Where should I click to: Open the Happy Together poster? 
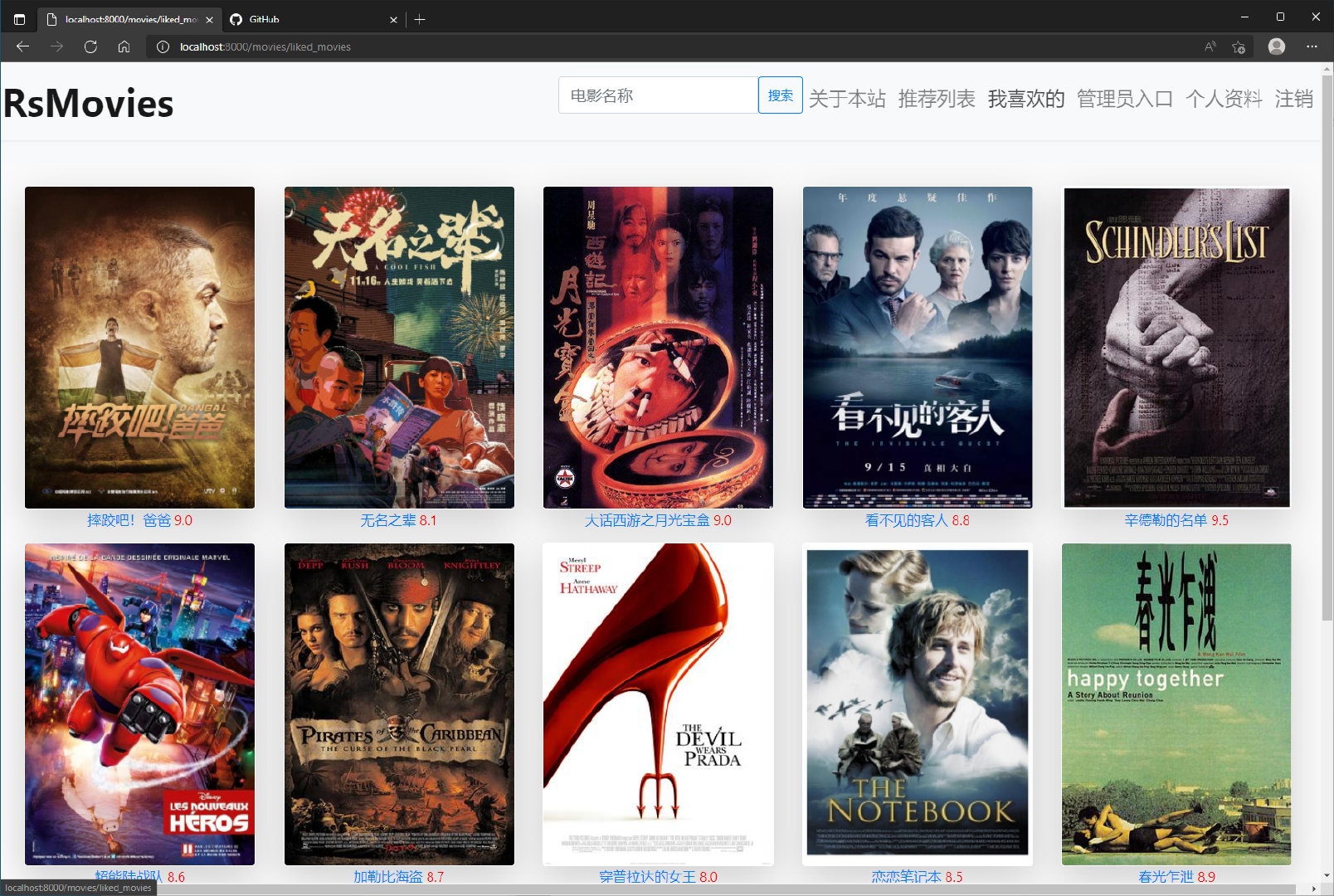1176,704
